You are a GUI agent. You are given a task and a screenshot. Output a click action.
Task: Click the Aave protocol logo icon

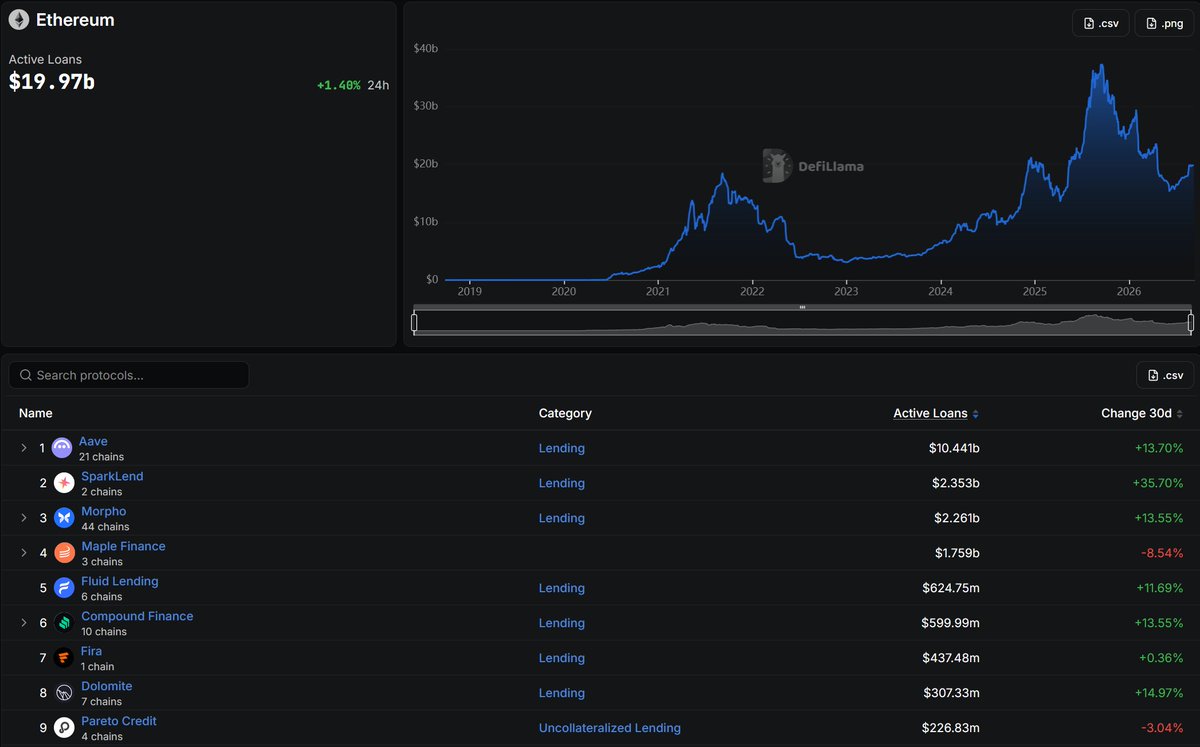coord(62,448)
